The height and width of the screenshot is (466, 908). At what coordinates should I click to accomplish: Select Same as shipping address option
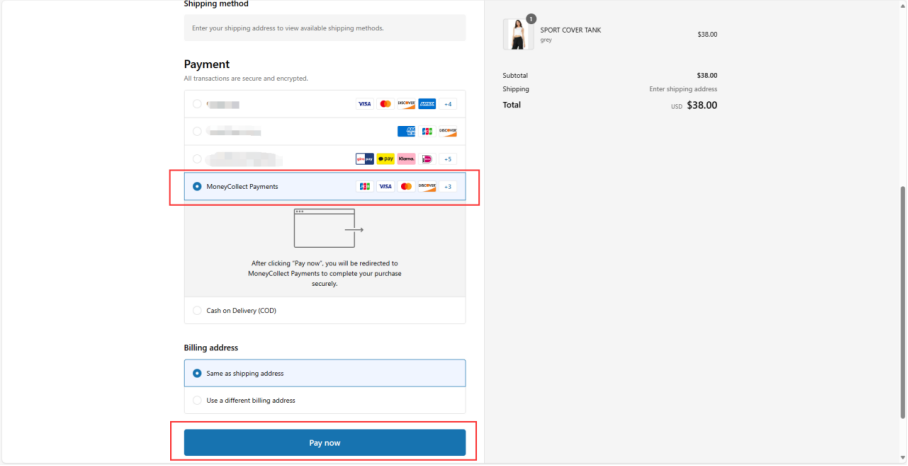pyautogui.click(x=197, y=373)
